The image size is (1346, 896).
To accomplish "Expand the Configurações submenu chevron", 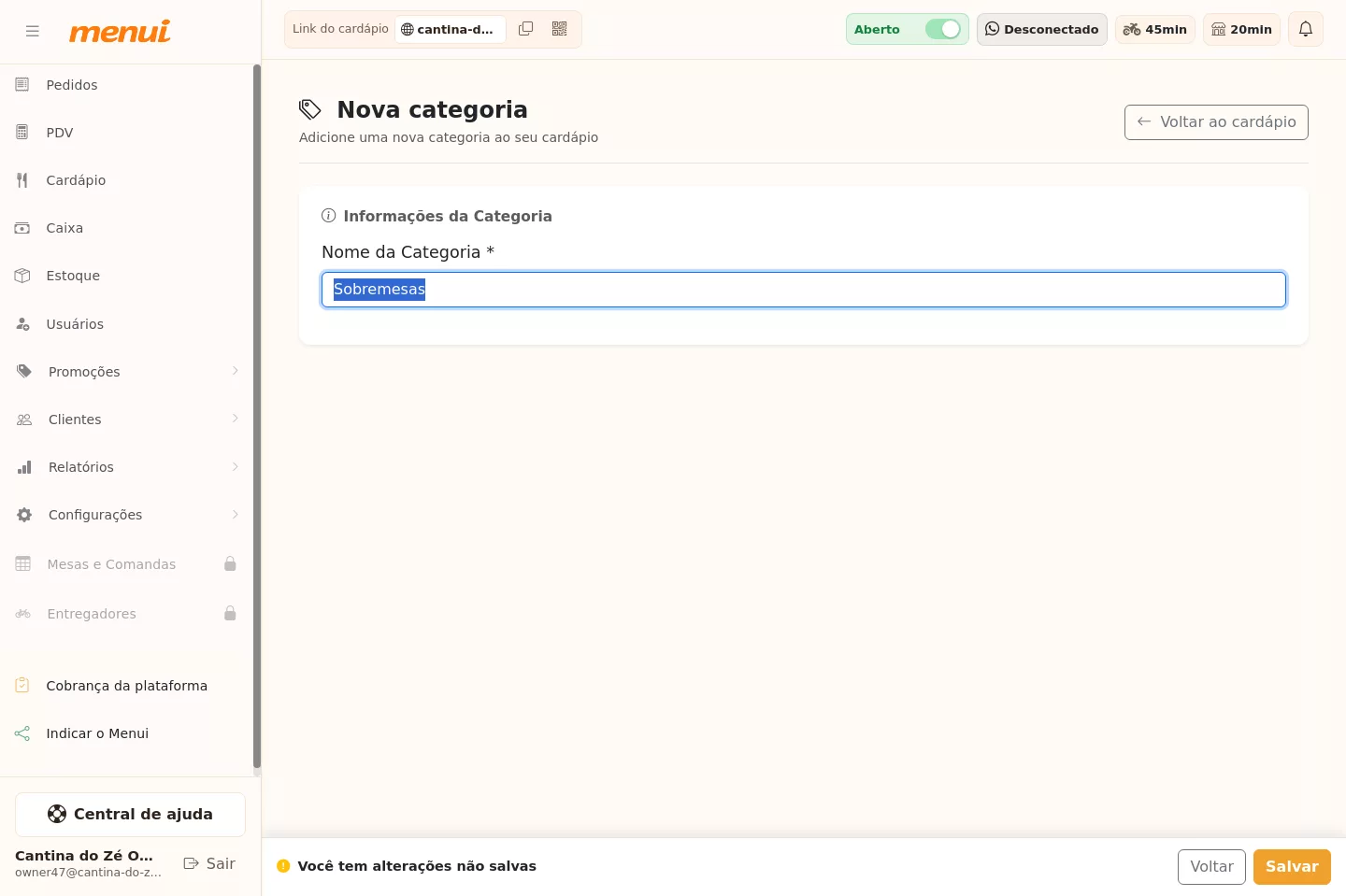I will [236, 514].
